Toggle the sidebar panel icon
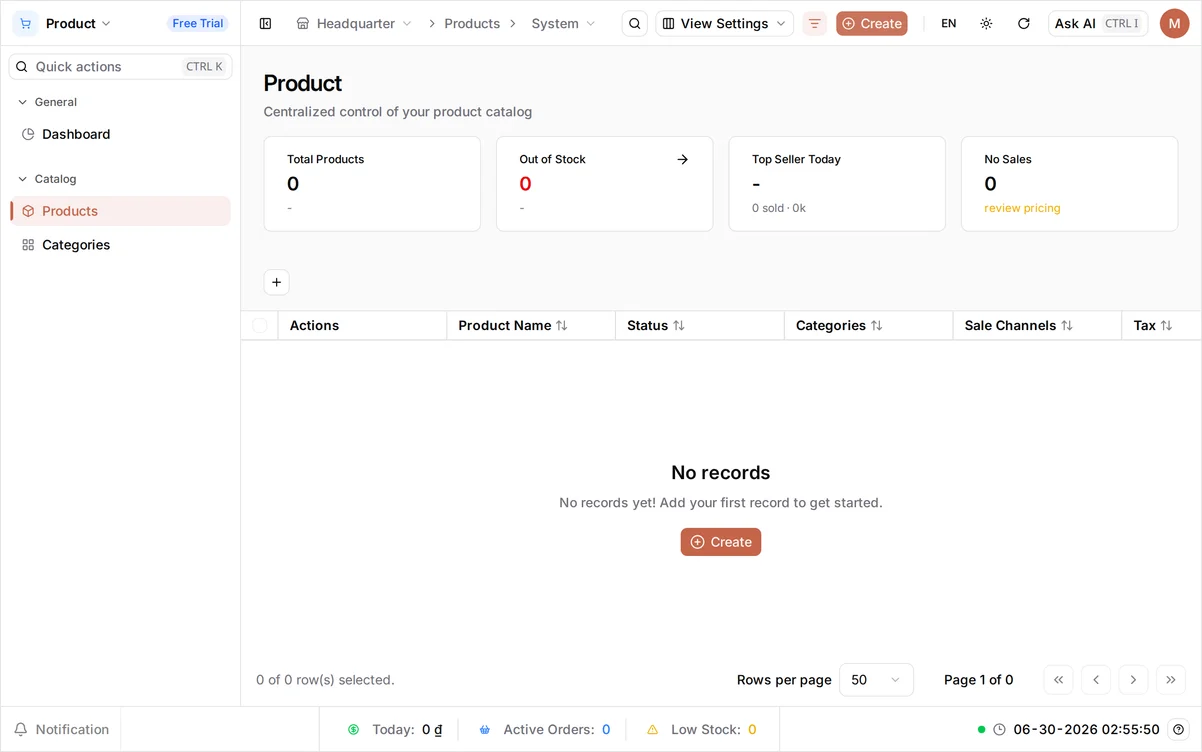This screenshot has height=752, width=1202. pyautogui.click(x=265, y=23)
